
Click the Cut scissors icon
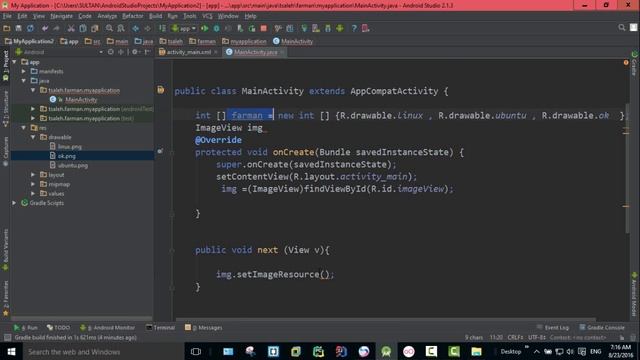point(71,28)
